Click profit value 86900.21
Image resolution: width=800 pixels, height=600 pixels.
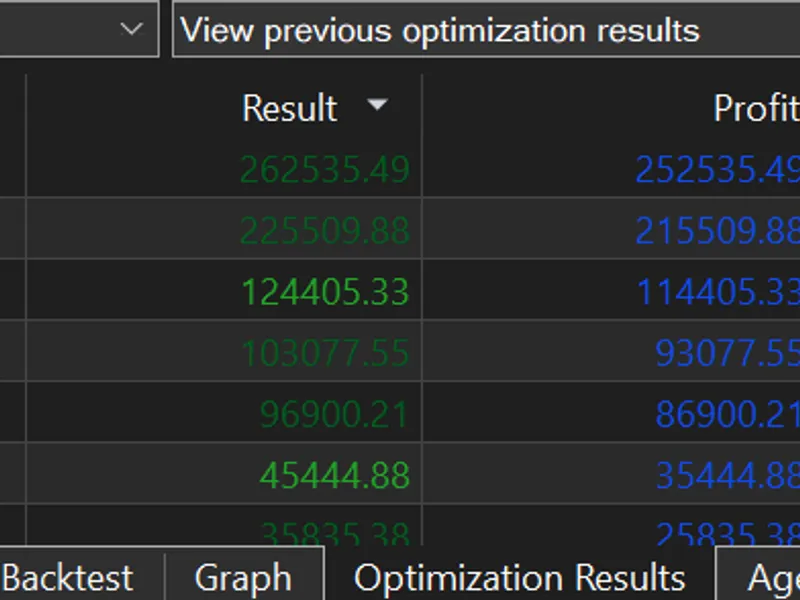point(727,414)
